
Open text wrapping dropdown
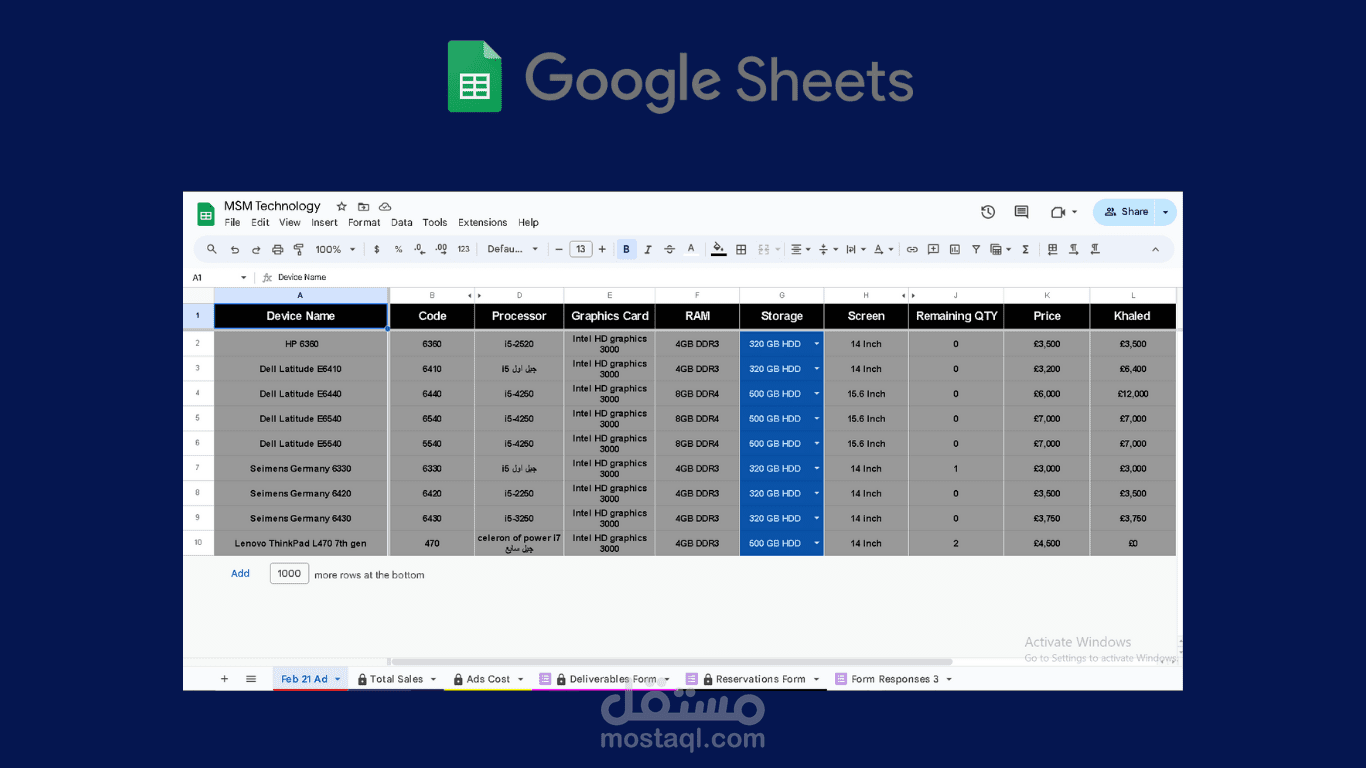855,250
